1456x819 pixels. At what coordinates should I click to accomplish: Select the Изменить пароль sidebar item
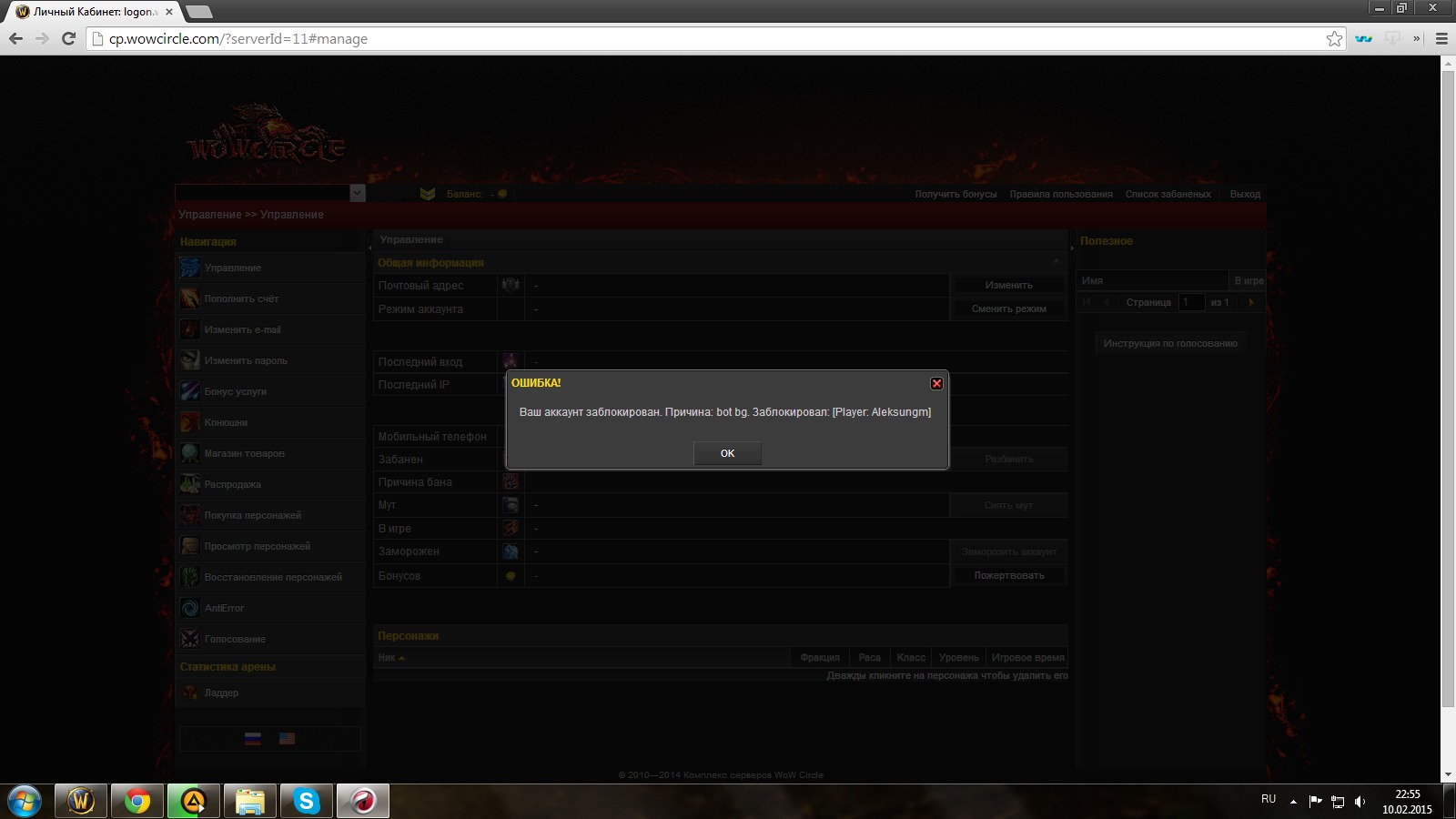(270, 360)
